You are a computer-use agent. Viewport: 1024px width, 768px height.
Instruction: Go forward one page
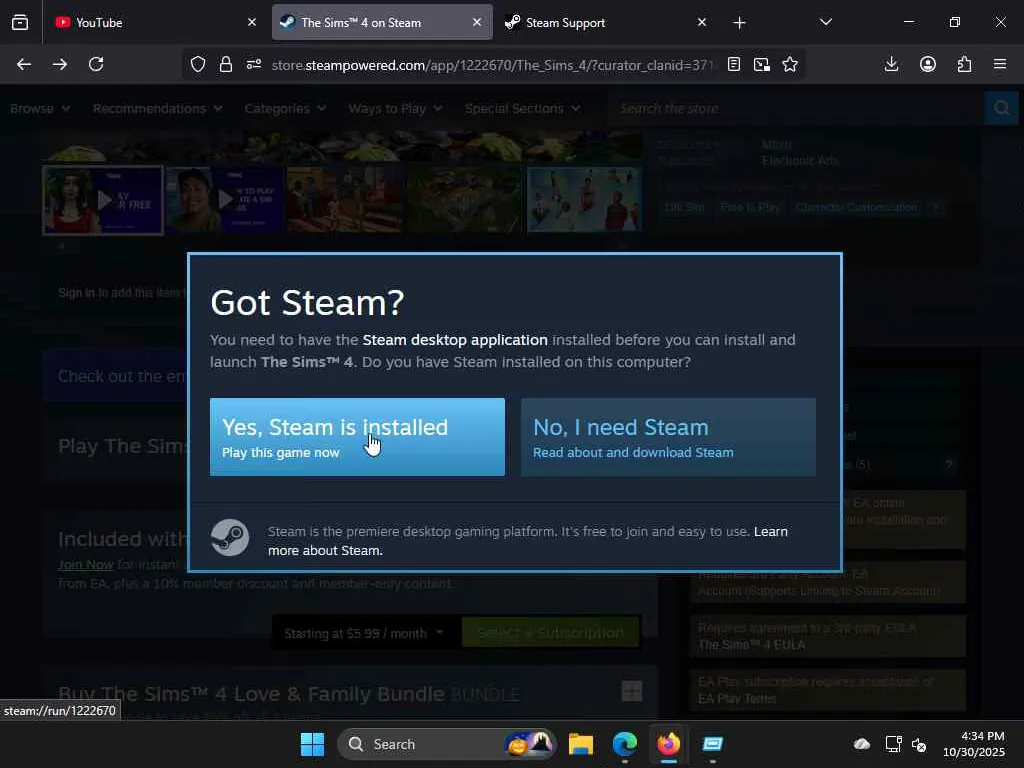(x=60, y=64)
